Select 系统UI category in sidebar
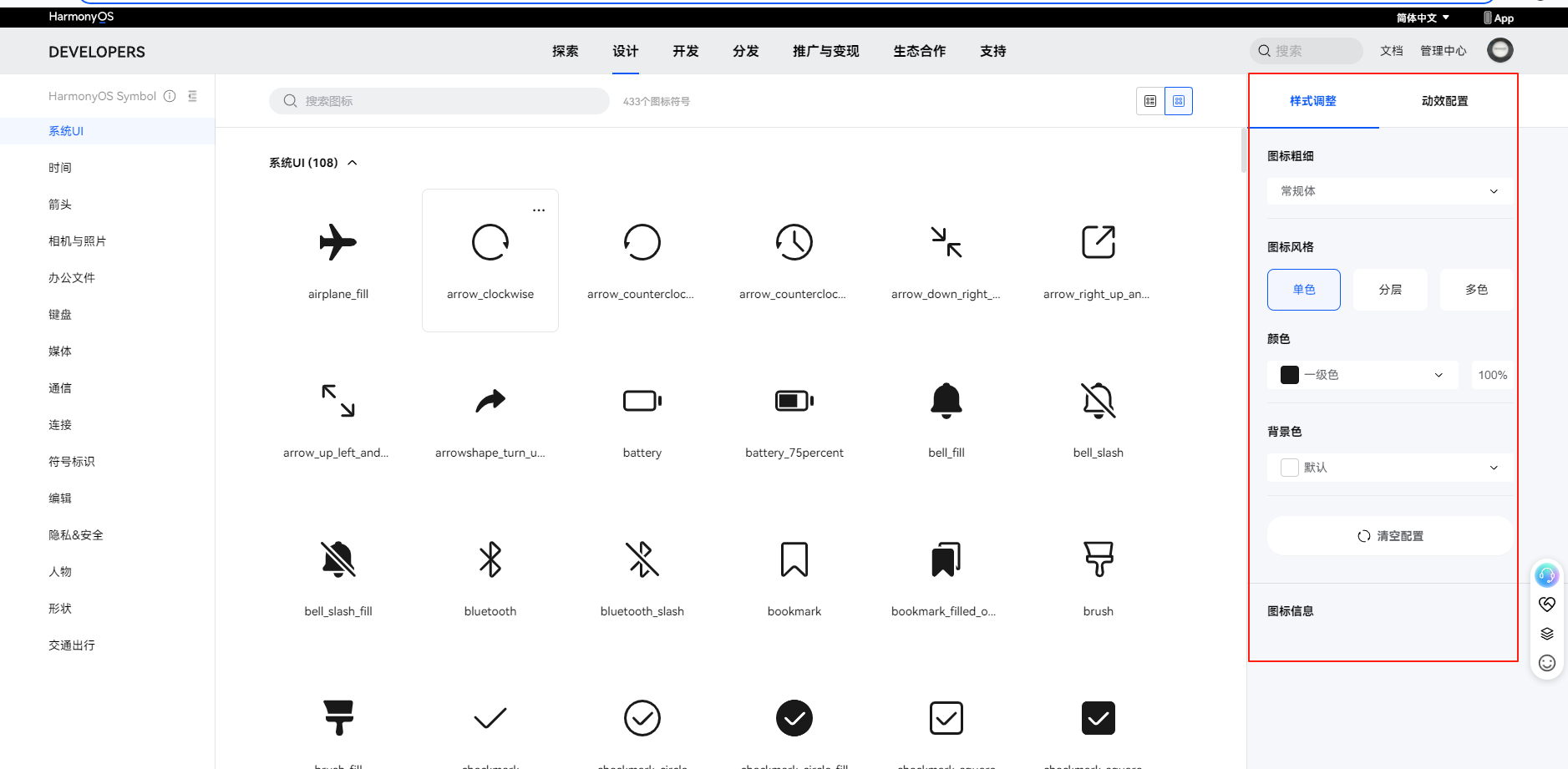This screenshot has height=769, width=1568. (107, 131)
